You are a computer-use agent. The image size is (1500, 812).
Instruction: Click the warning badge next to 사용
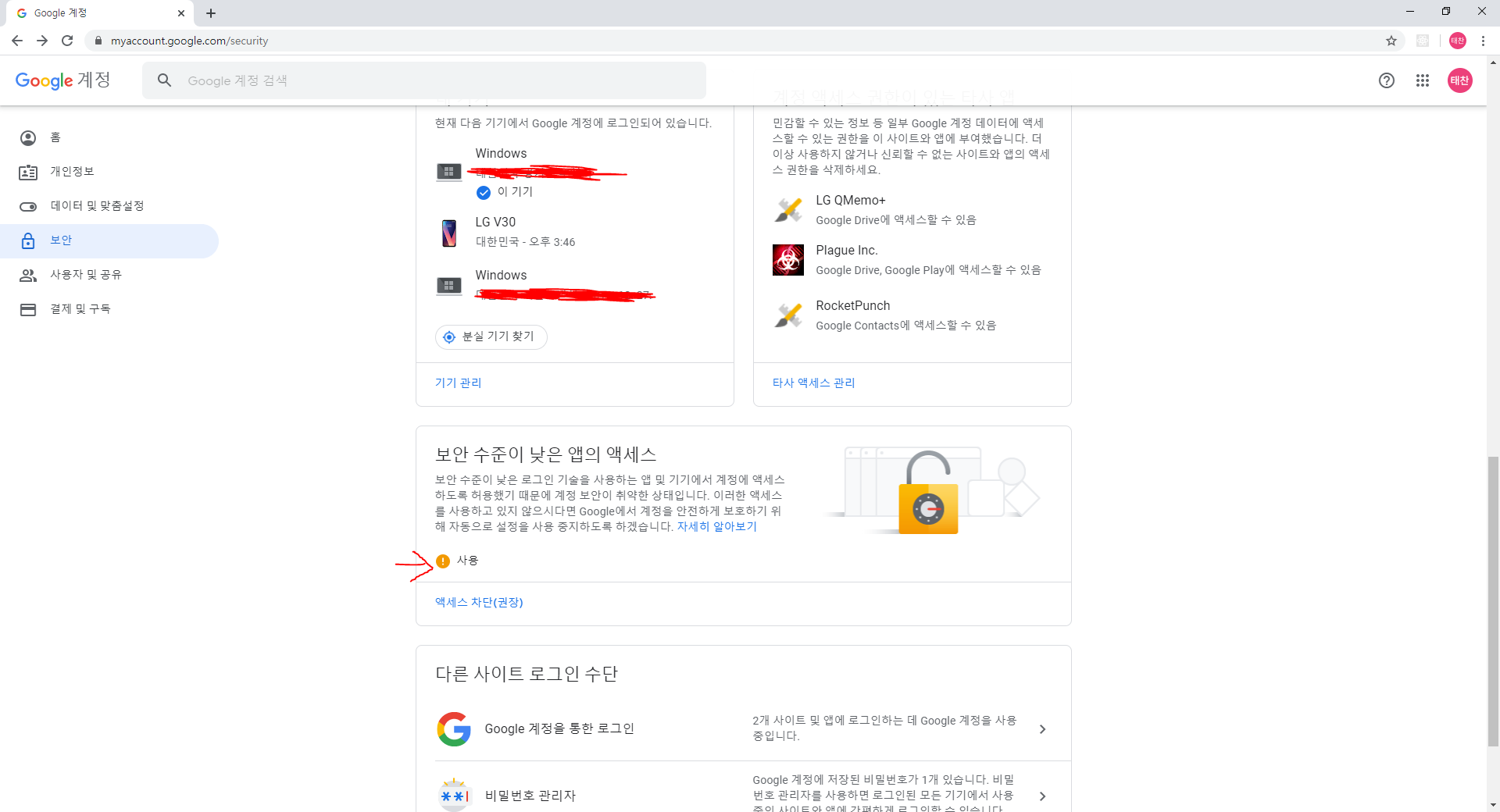click(x=444, y=560)
